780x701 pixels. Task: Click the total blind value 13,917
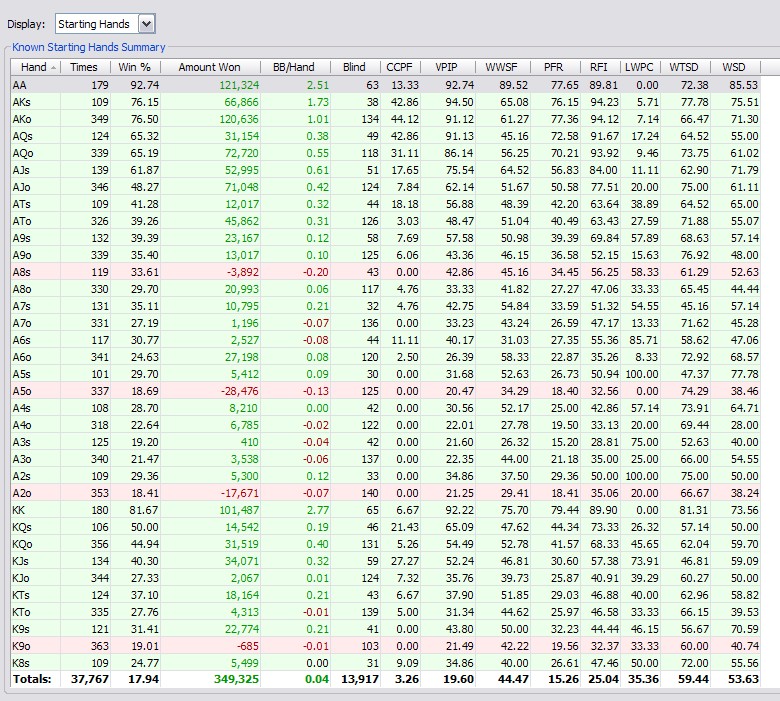tap(360, 679)
